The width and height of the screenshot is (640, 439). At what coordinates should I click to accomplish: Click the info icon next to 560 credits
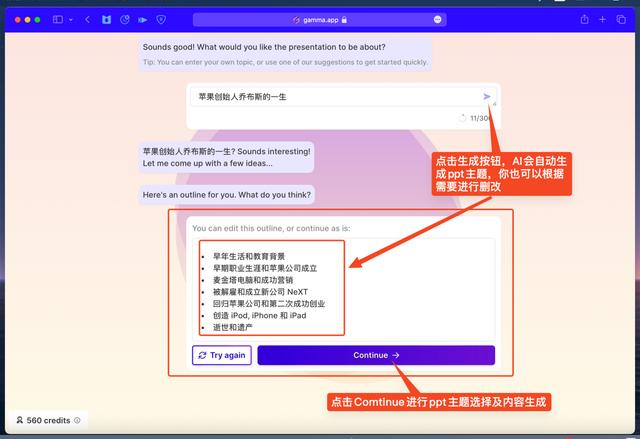point(77,420)
